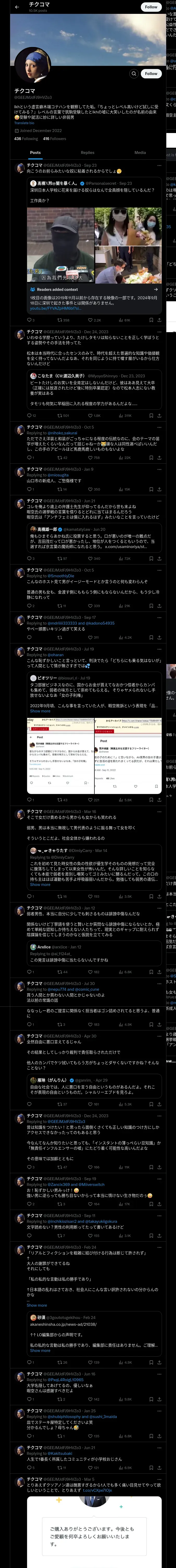This screenshot has width=176, height=1568.
Task: Open view count 319K on Dec 24 post
Action: [125, 416]
